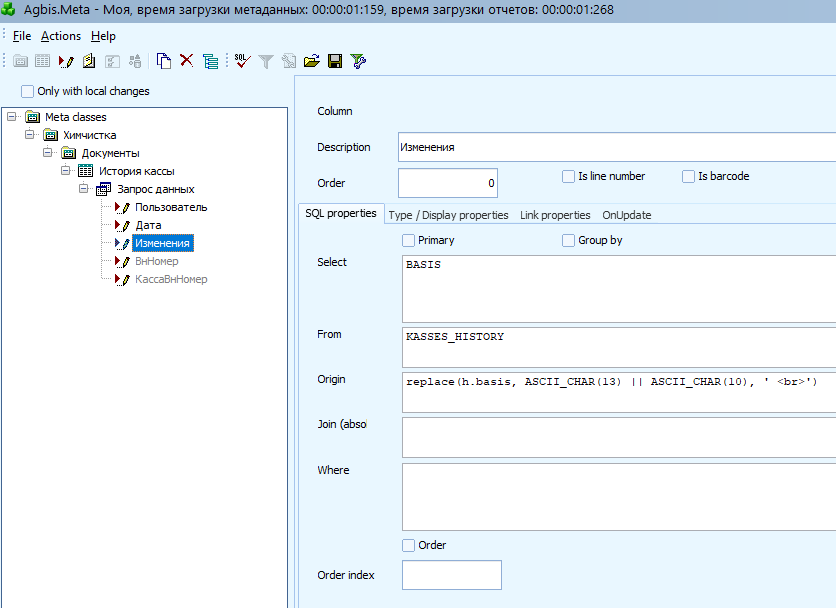The width and height of the screenshot is (836, 608).
Task: Open the Help menu
Action: tap(103, 36)
